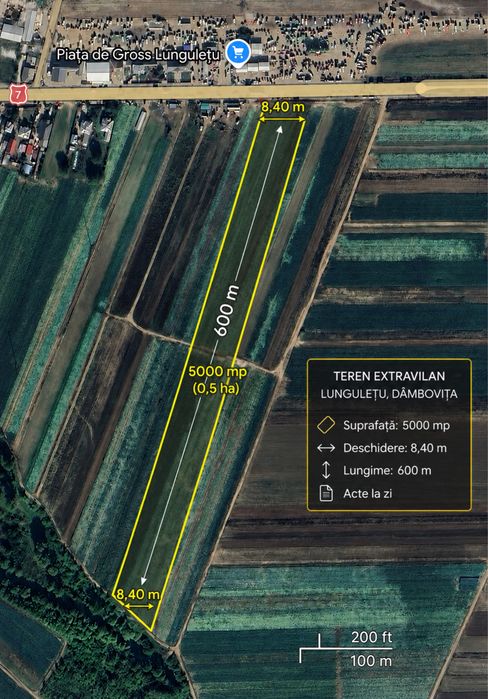Click the TEREN EXTRAVILAN heading
This screenshot has height=699, width=488.
pos(389,376)
